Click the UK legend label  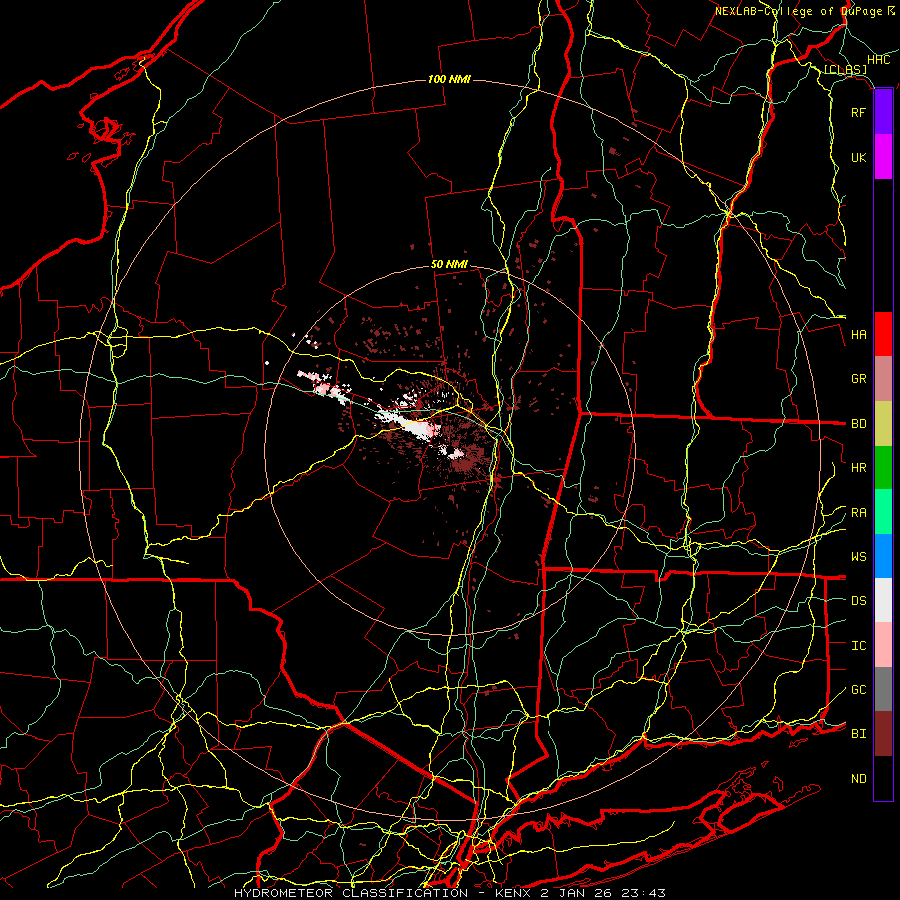click(x=859, y=157)
